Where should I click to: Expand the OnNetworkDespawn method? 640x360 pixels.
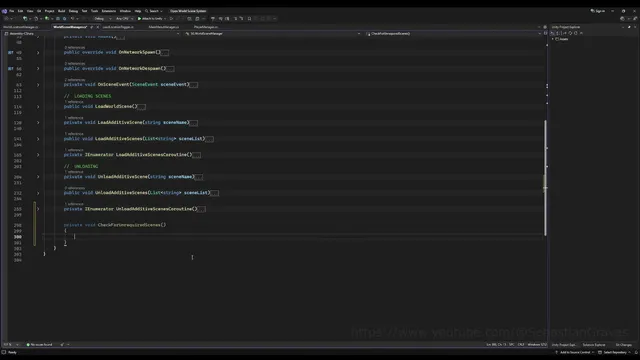(x=38, y=69)
